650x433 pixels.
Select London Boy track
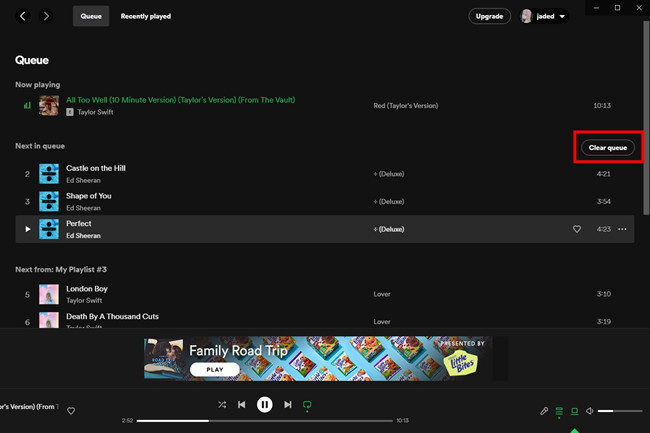325,294
